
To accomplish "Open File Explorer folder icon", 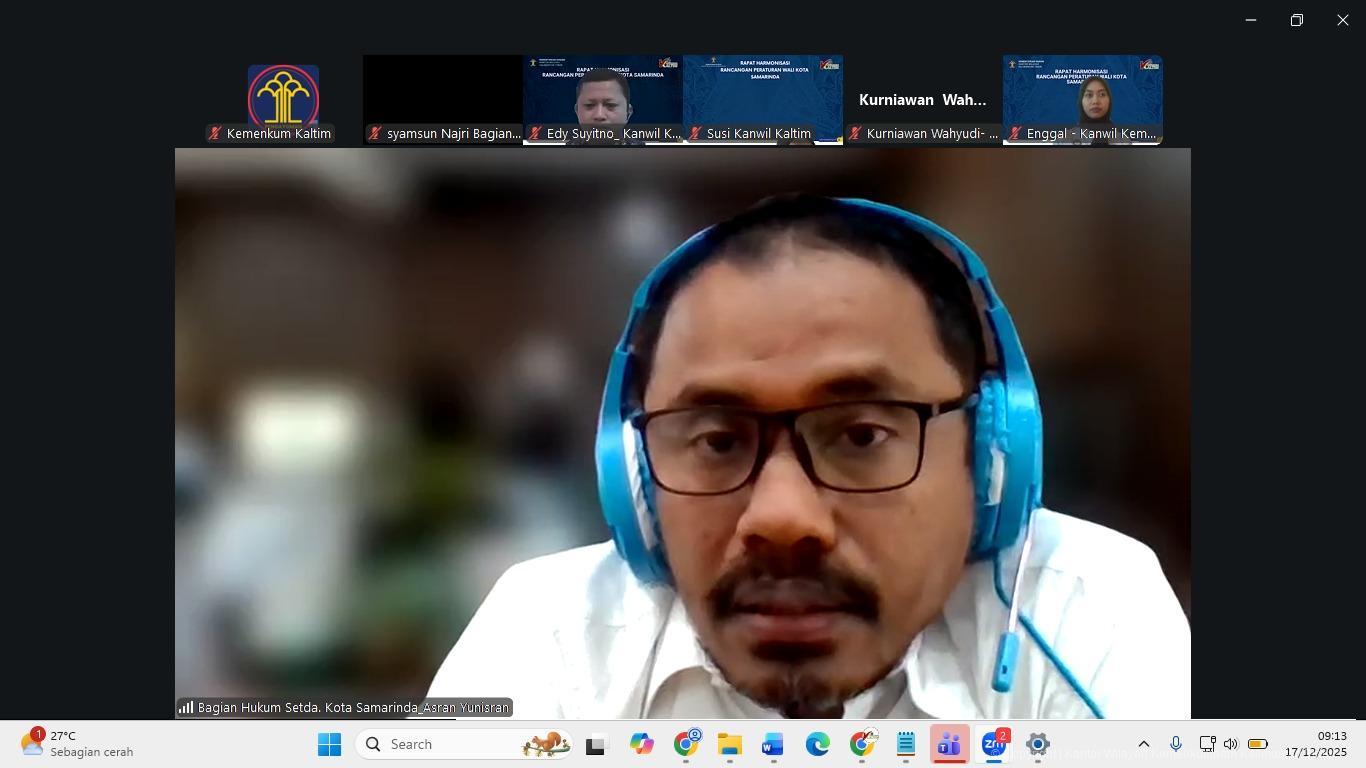I will (x=729, y=744).
